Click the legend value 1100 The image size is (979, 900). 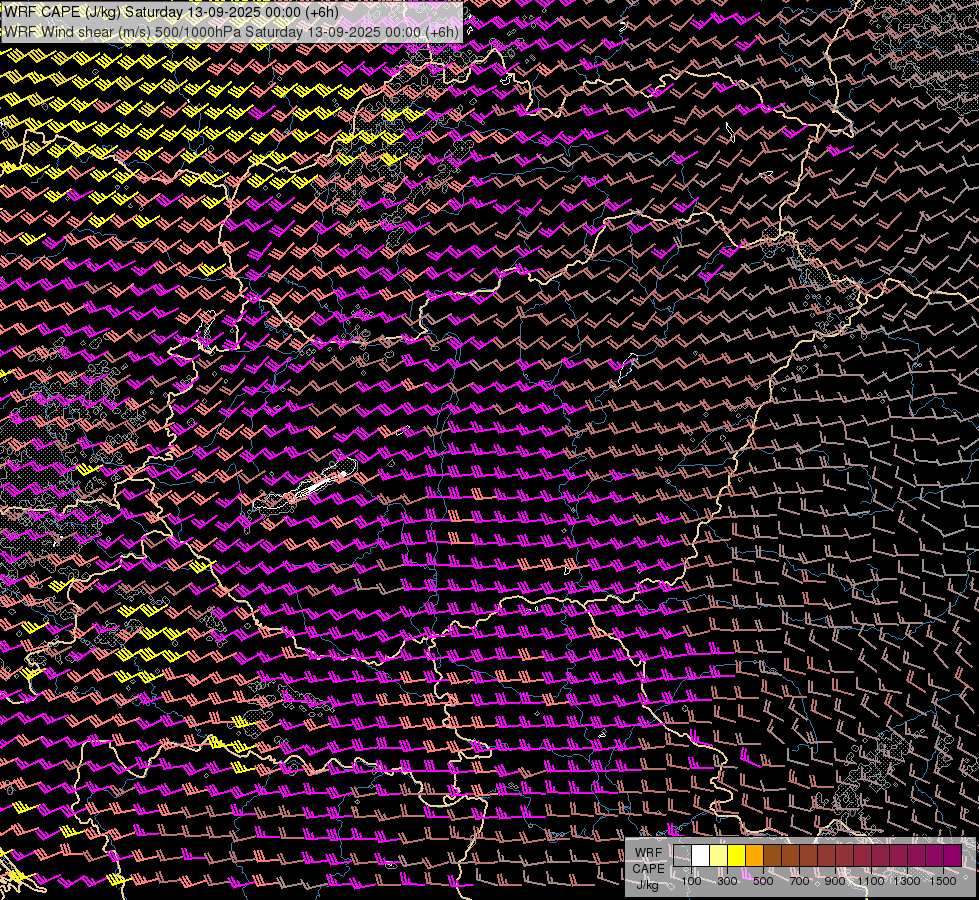click(870, 881)
